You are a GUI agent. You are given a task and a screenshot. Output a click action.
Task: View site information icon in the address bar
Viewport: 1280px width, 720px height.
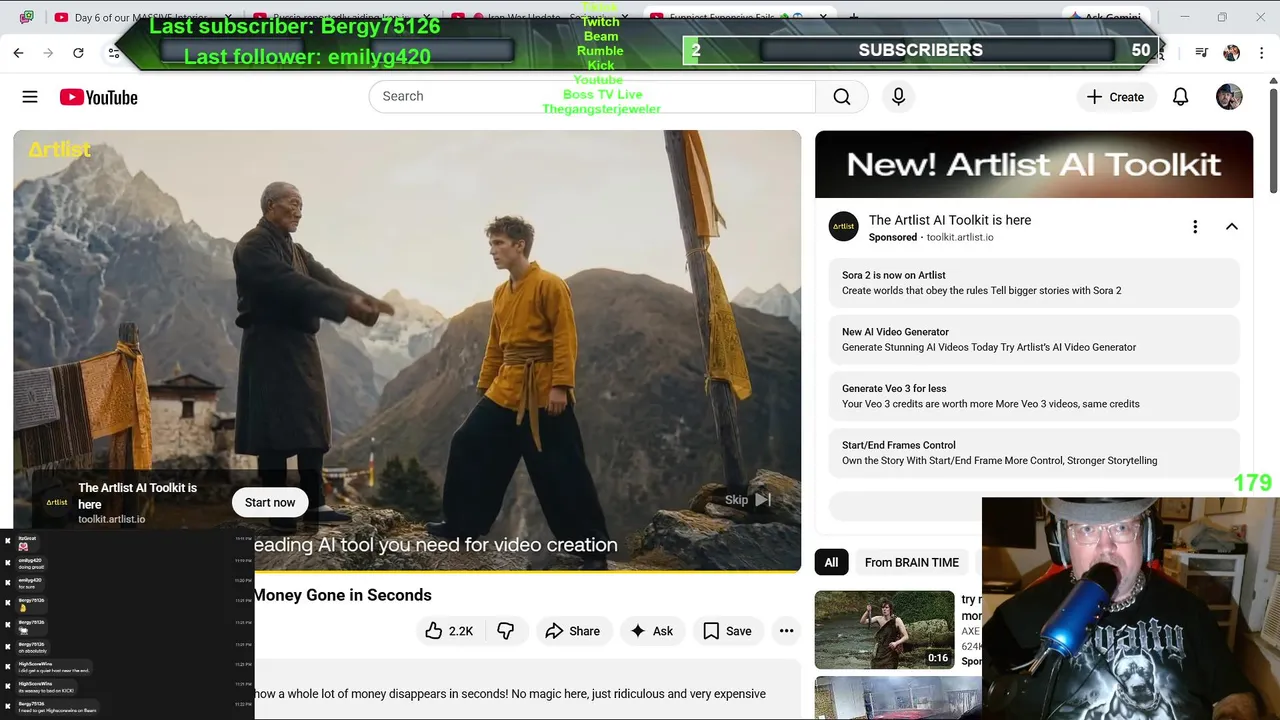click(114, 53)
